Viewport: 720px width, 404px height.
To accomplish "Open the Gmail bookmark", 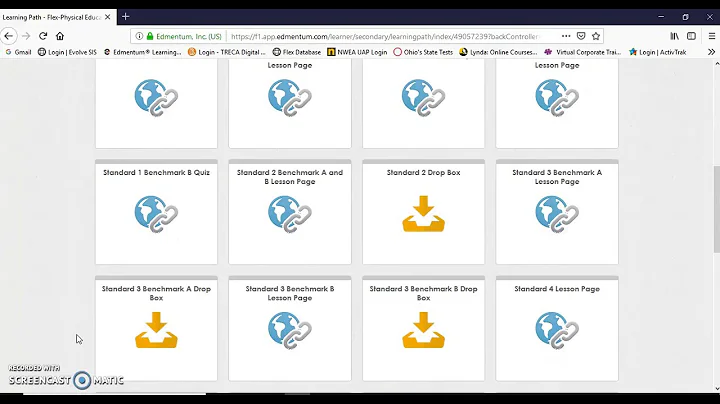I will pyautogui.click(x=18, y=52).
